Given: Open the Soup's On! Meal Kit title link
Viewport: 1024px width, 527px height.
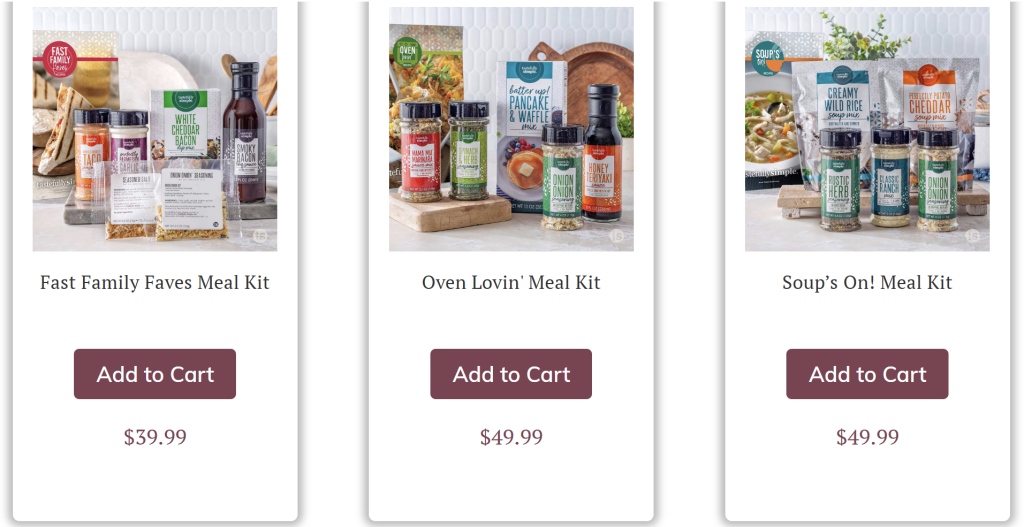Looking at the screenshot, I should 867,283.
